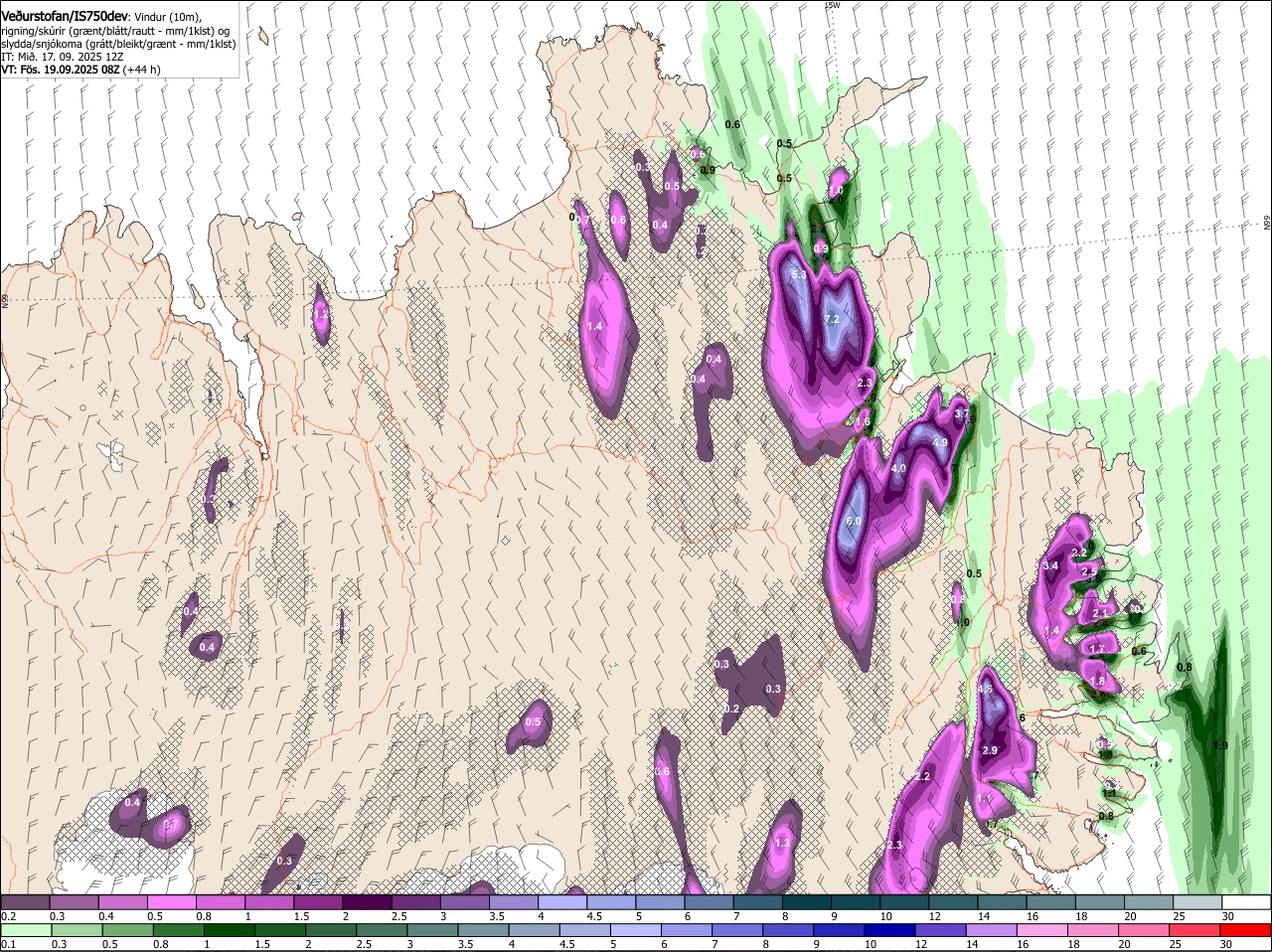Click the 4.9 precipitation value label
Viewport: 1272px width, 952px height.
click(x=939, y=442)
